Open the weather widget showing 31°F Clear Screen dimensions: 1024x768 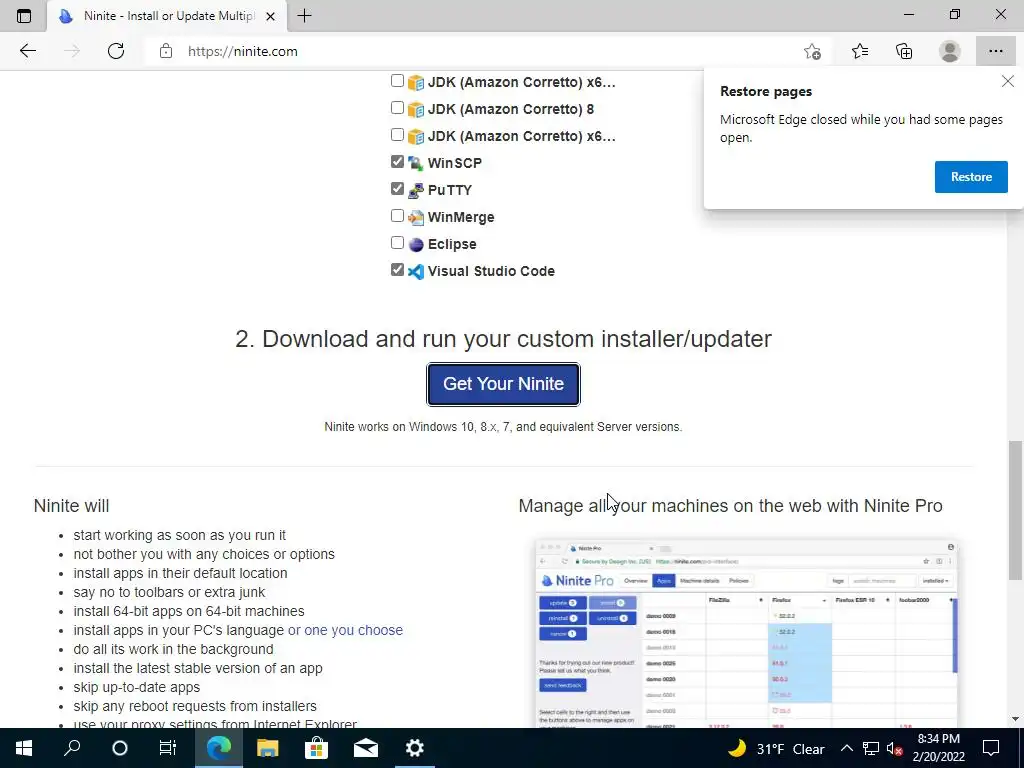(776, 748)
